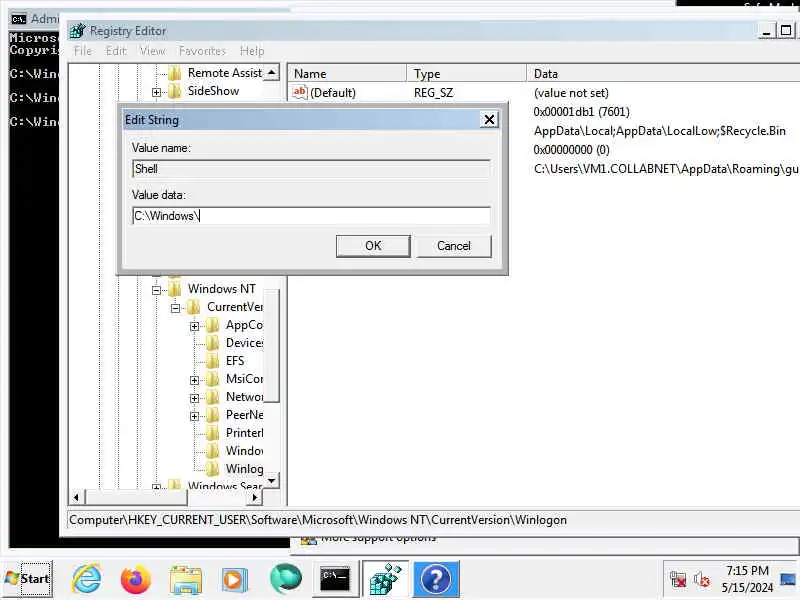Open the Edit menu in Registry Editor
800x600 pixels.
(x=116, y=51)
